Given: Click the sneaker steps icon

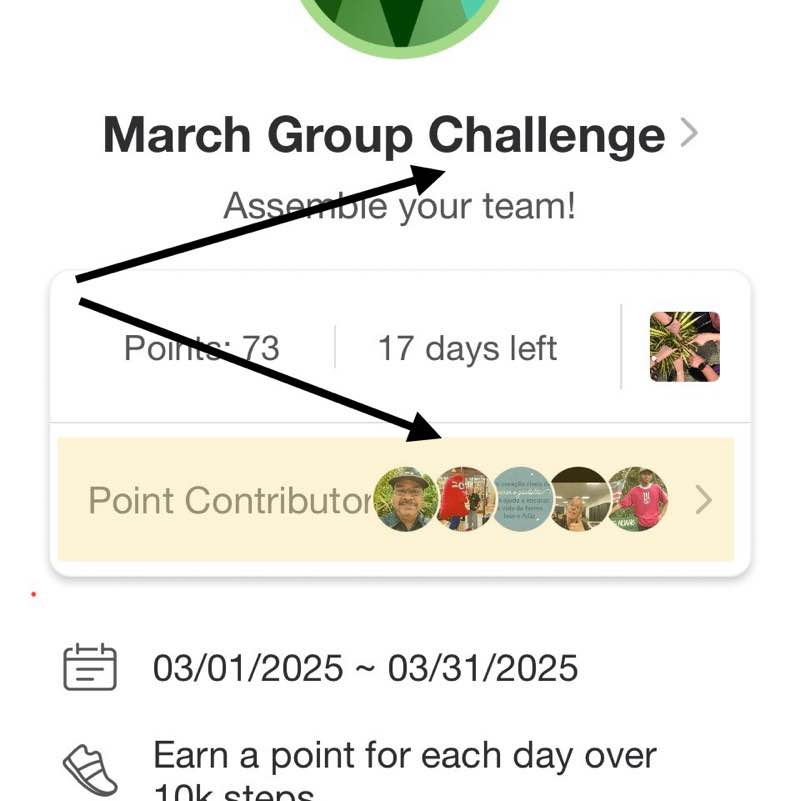Looking at the screenshot, I should tap(91, 770).
